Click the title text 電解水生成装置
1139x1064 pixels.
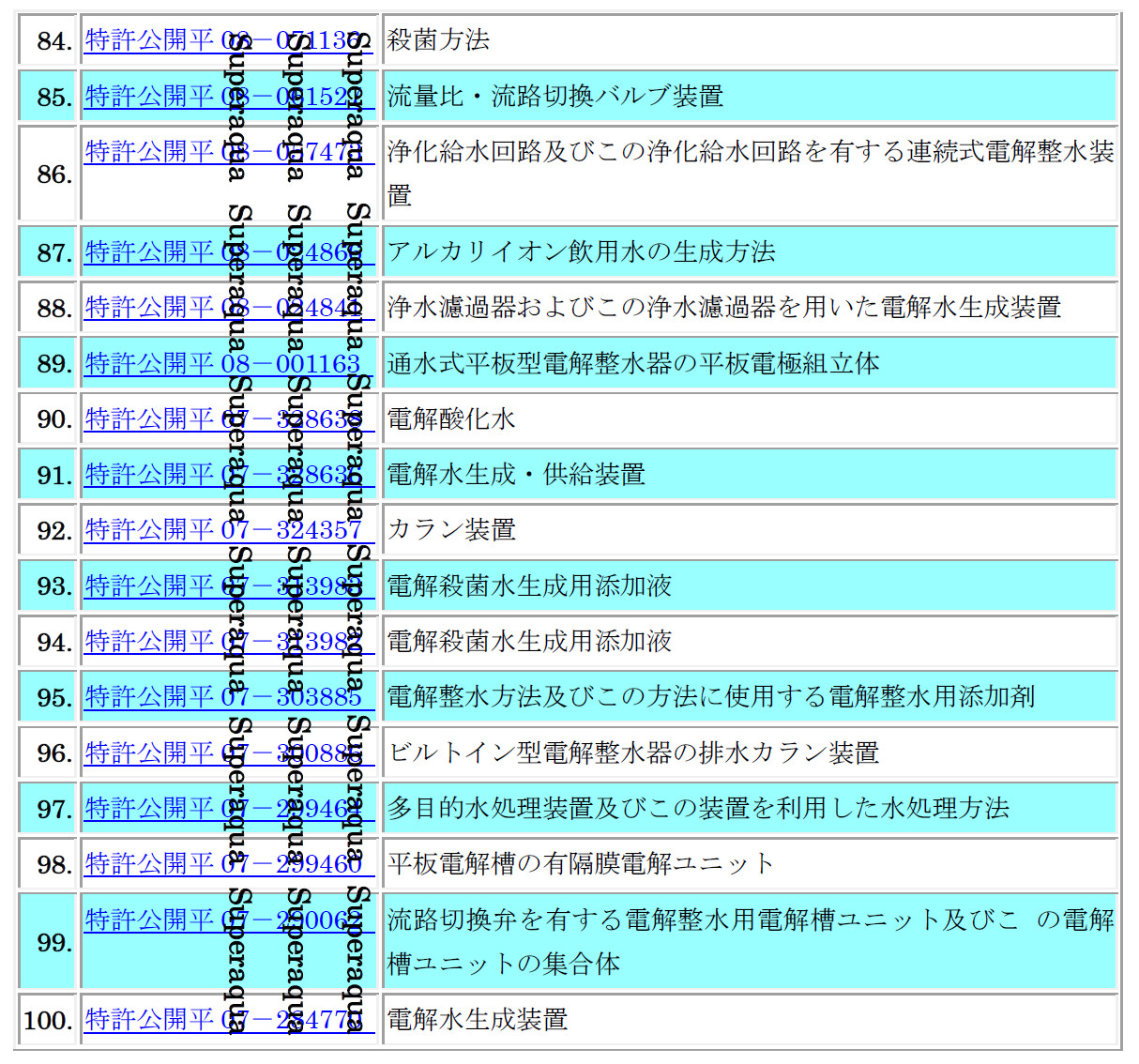tap(478, 1019)
